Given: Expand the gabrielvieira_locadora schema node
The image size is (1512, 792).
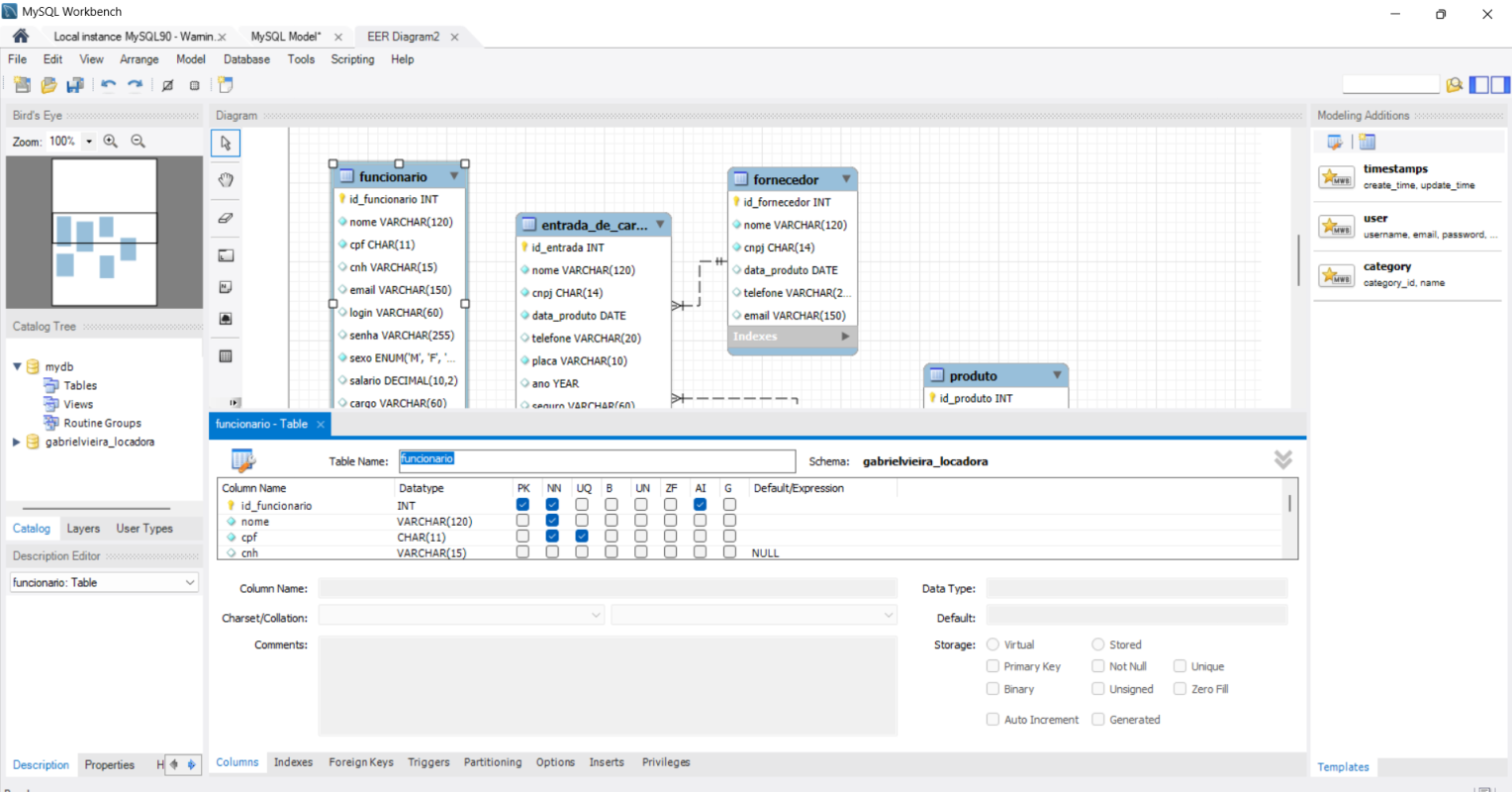Looking at the screenshot, I should click(x=17, y=443).
